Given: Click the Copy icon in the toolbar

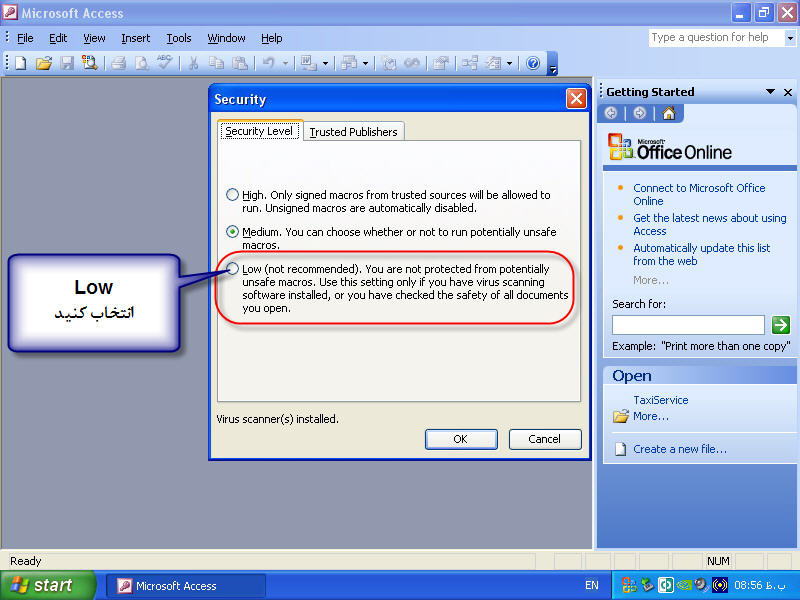Looking at the screenshot, I should (x=216, y=63).
